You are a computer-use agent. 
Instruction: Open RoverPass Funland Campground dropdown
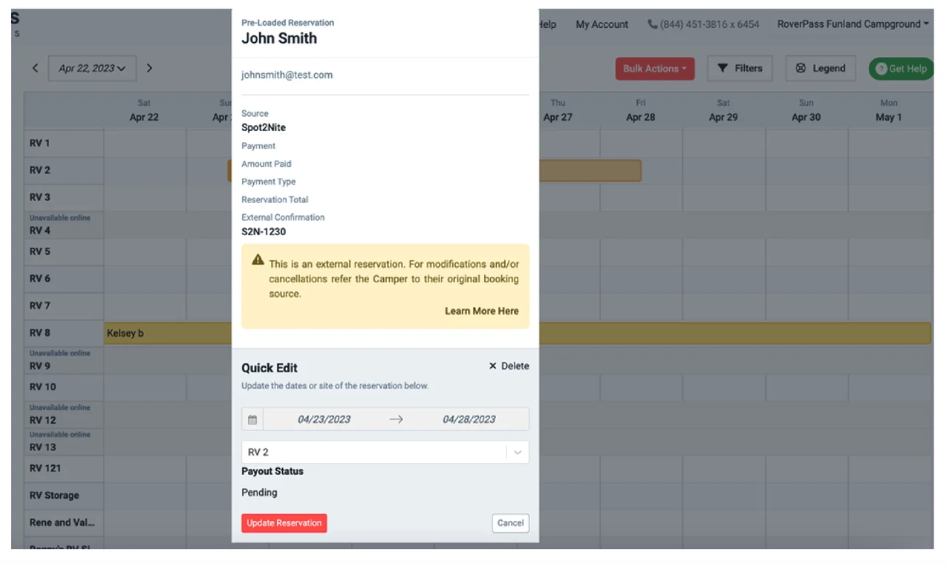(852, 24)
